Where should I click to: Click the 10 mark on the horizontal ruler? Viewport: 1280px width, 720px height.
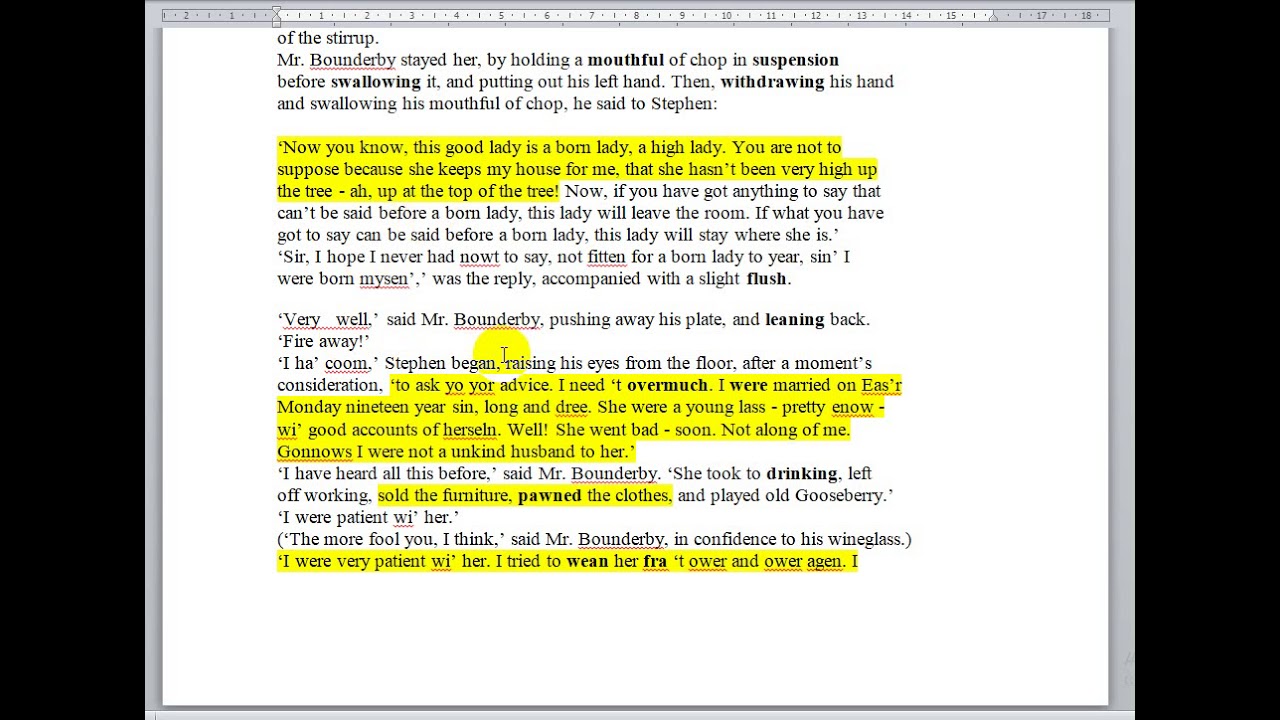[726, 15]
